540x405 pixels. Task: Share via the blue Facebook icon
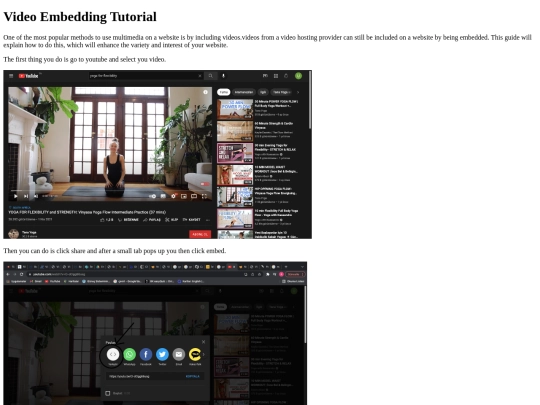146,354
